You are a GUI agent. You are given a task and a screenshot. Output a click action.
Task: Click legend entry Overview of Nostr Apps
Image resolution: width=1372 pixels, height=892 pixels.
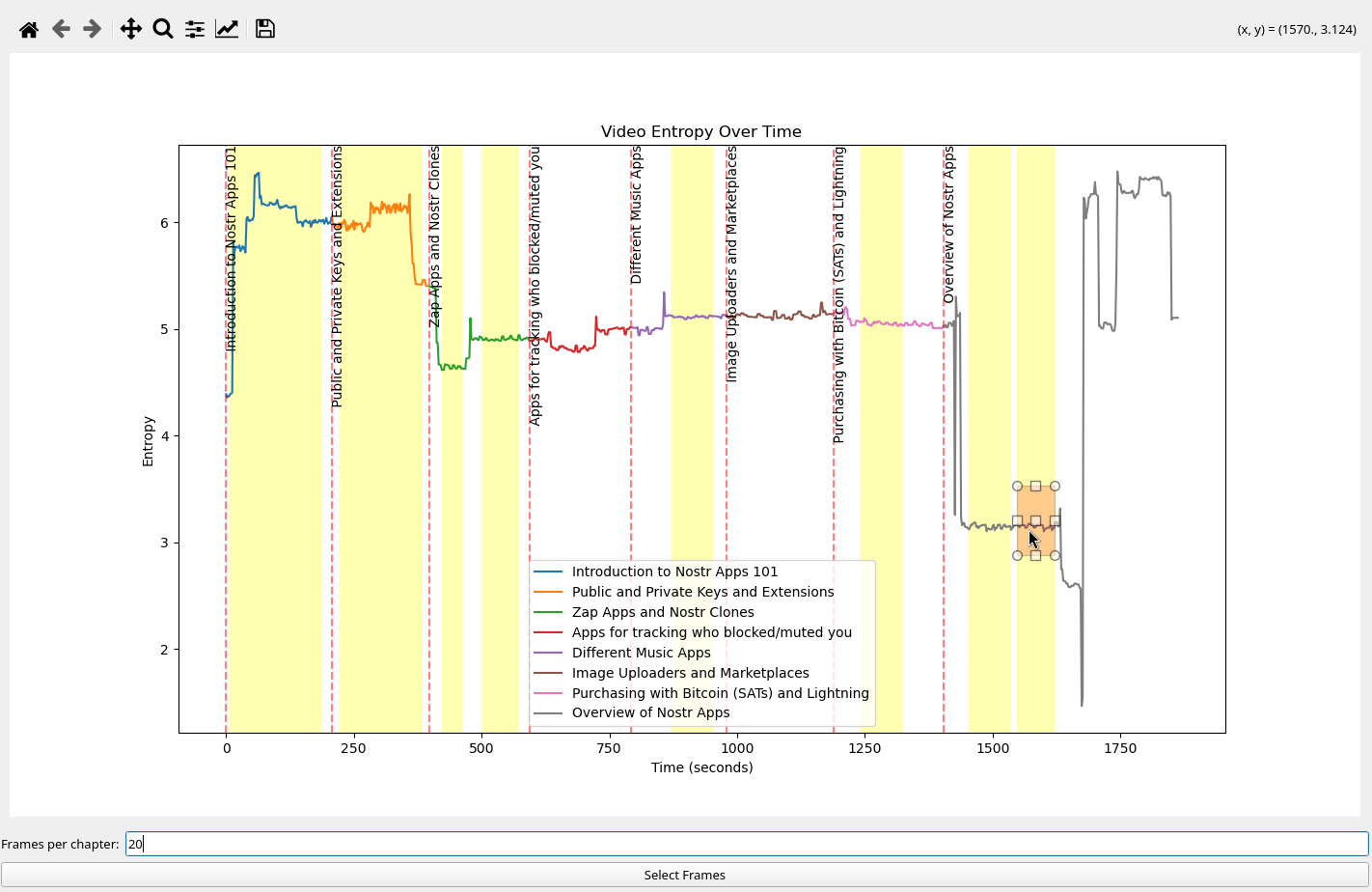[x=651, y=712]
